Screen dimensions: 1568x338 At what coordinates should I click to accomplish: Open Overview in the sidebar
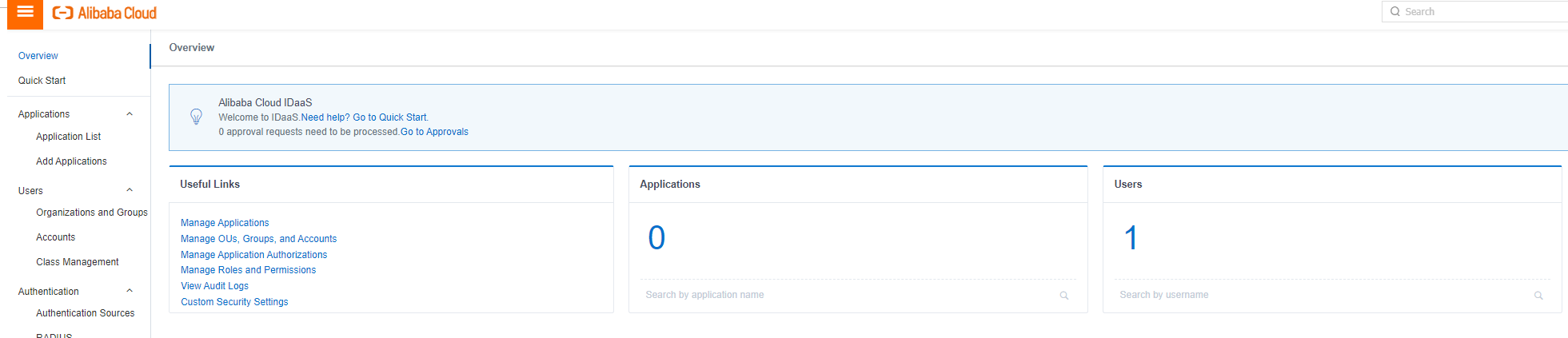[38, 56]
